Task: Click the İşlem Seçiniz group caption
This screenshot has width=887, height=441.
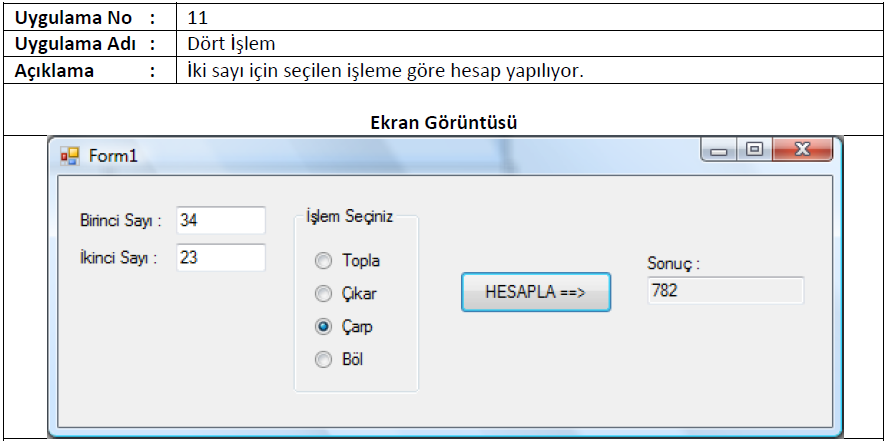Action: [x=349, y=217]
